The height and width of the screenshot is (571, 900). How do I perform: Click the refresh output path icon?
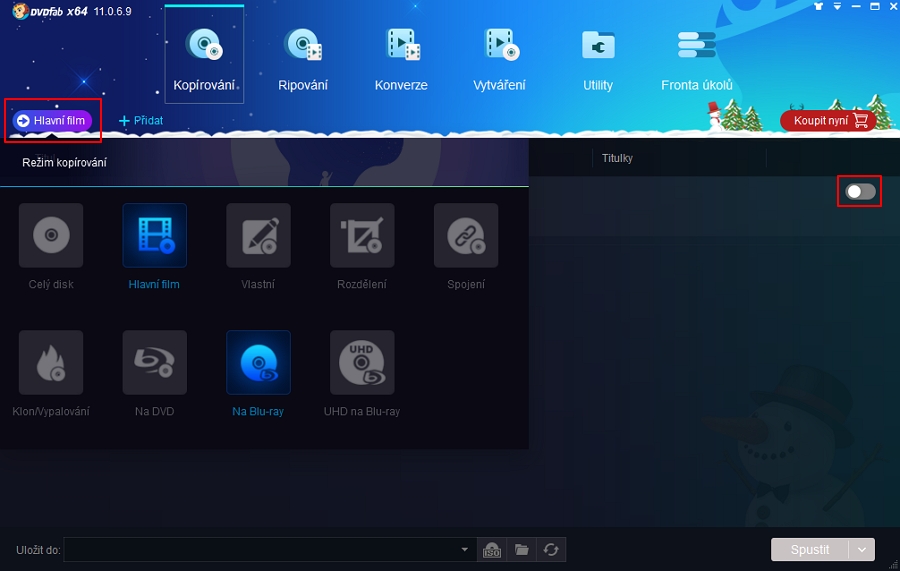click(x=551, y=550)
